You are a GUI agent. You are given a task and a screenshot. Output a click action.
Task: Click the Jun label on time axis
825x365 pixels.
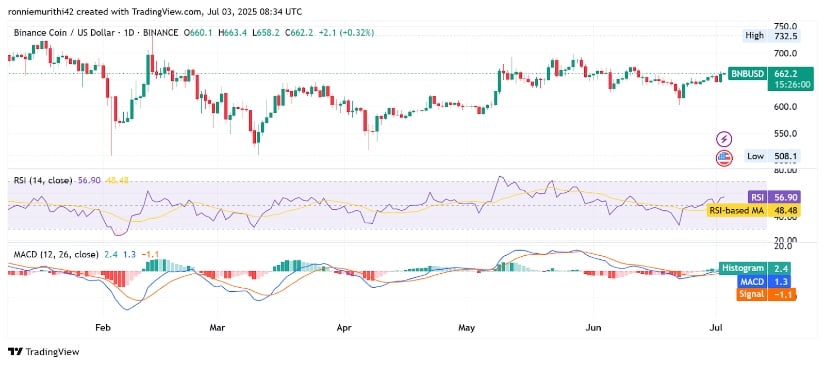[594, 328]
